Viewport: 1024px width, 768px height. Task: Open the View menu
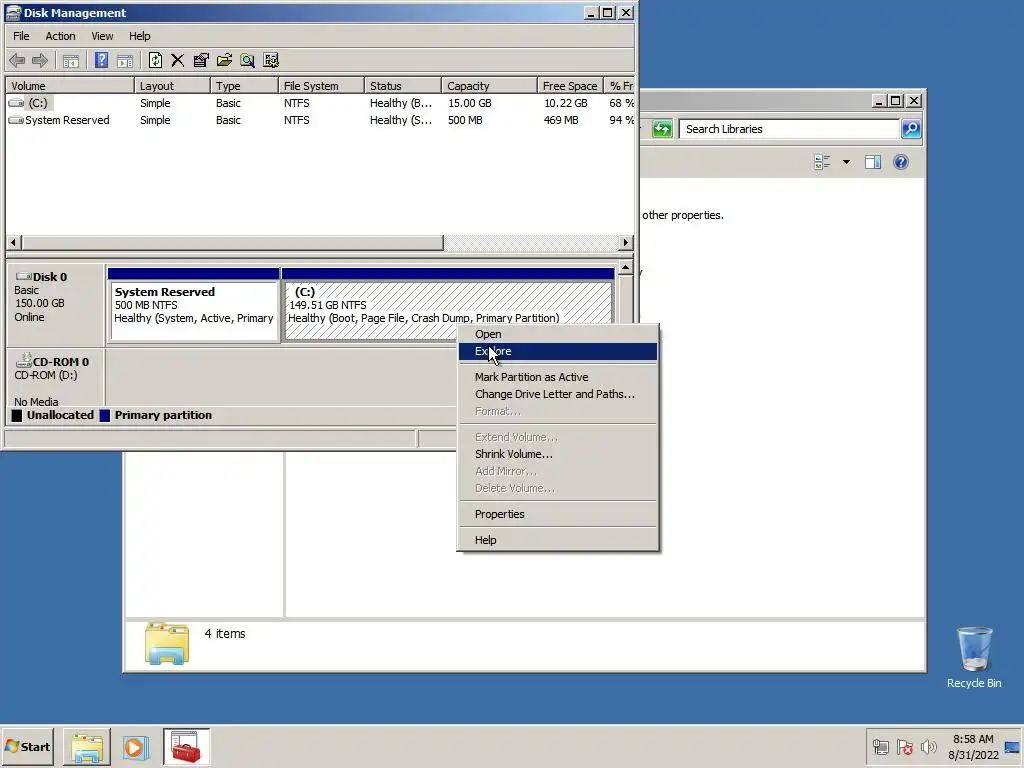[102, 36]
